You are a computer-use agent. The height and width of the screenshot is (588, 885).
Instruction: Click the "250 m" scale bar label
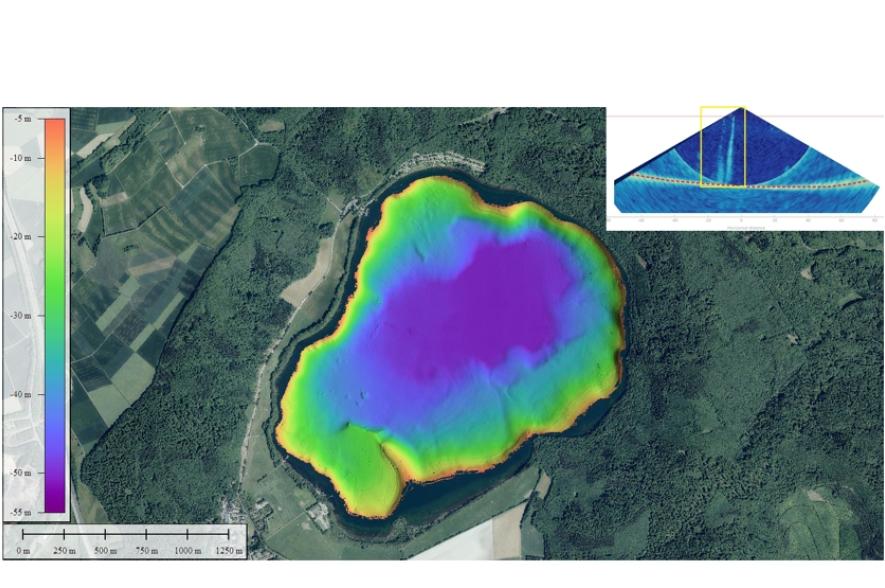click(x=64, y=550)
